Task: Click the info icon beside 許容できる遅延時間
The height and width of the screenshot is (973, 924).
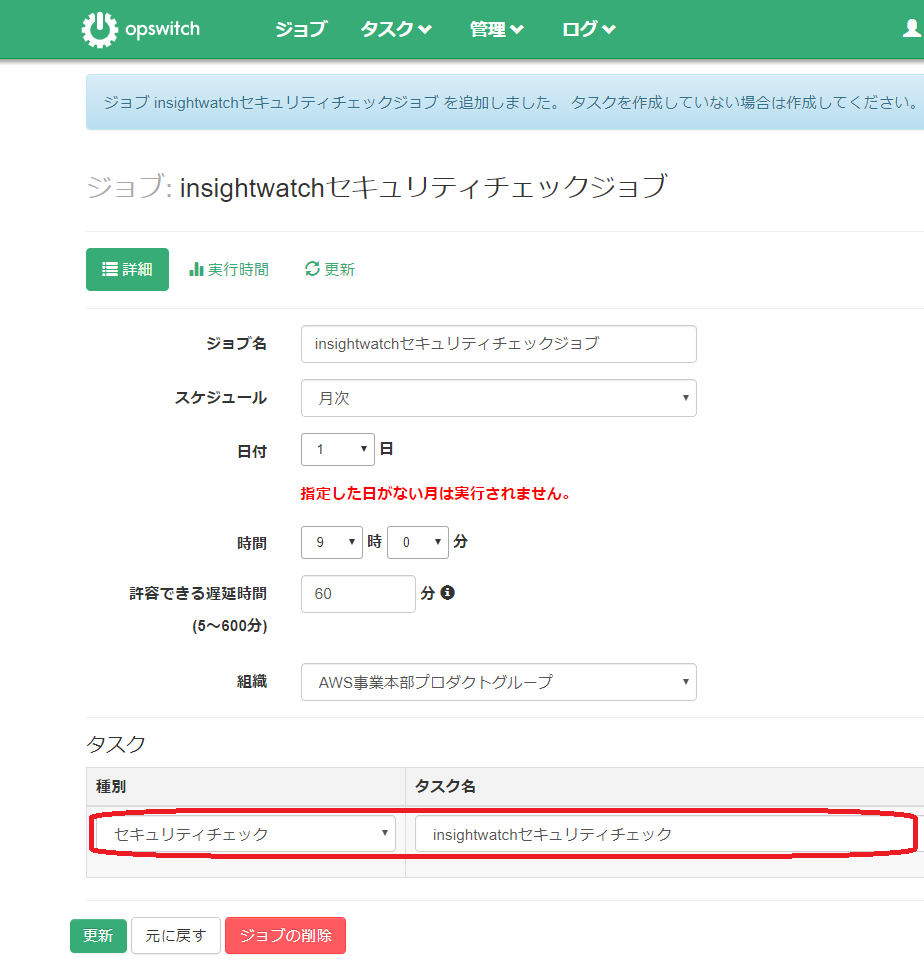Action: point(447,593)
